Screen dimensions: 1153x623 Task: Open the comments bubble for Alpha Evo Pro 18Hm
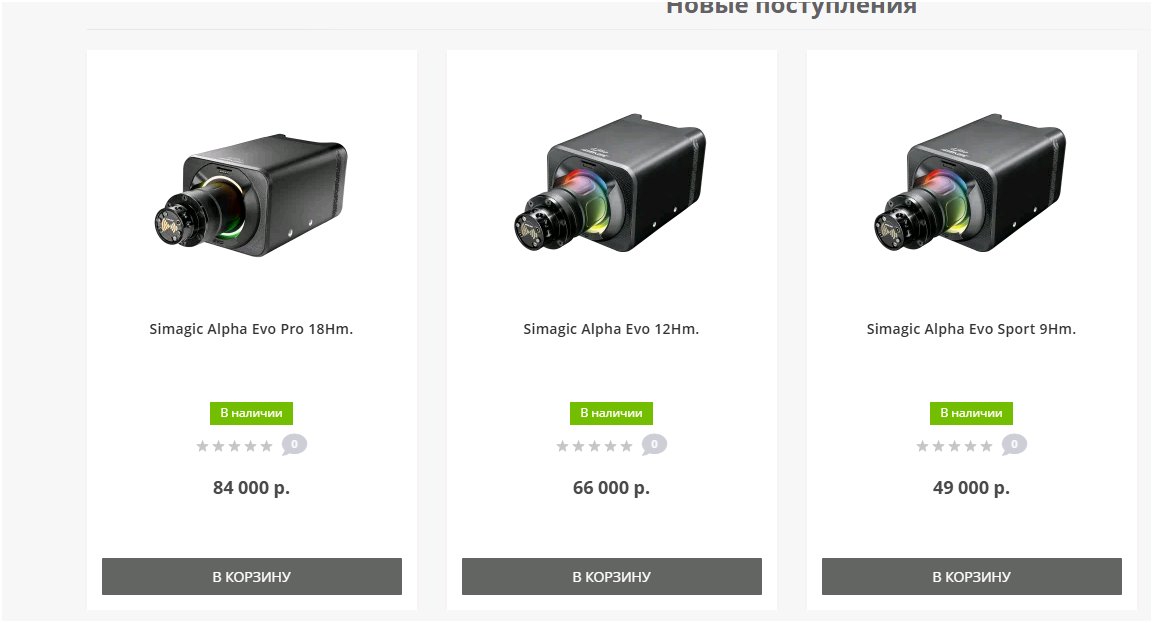pos(294,445)
